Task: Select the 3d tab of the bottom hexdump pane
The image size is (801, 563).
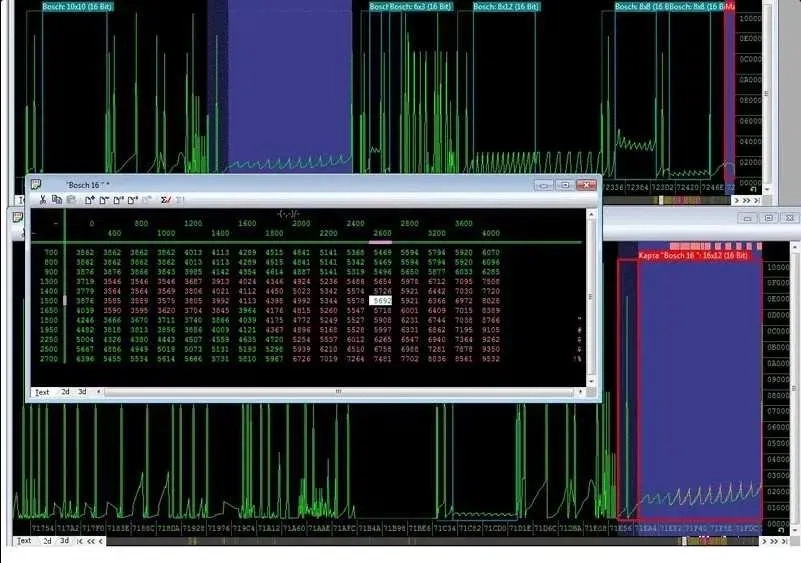Action: (x=64, y=541)
